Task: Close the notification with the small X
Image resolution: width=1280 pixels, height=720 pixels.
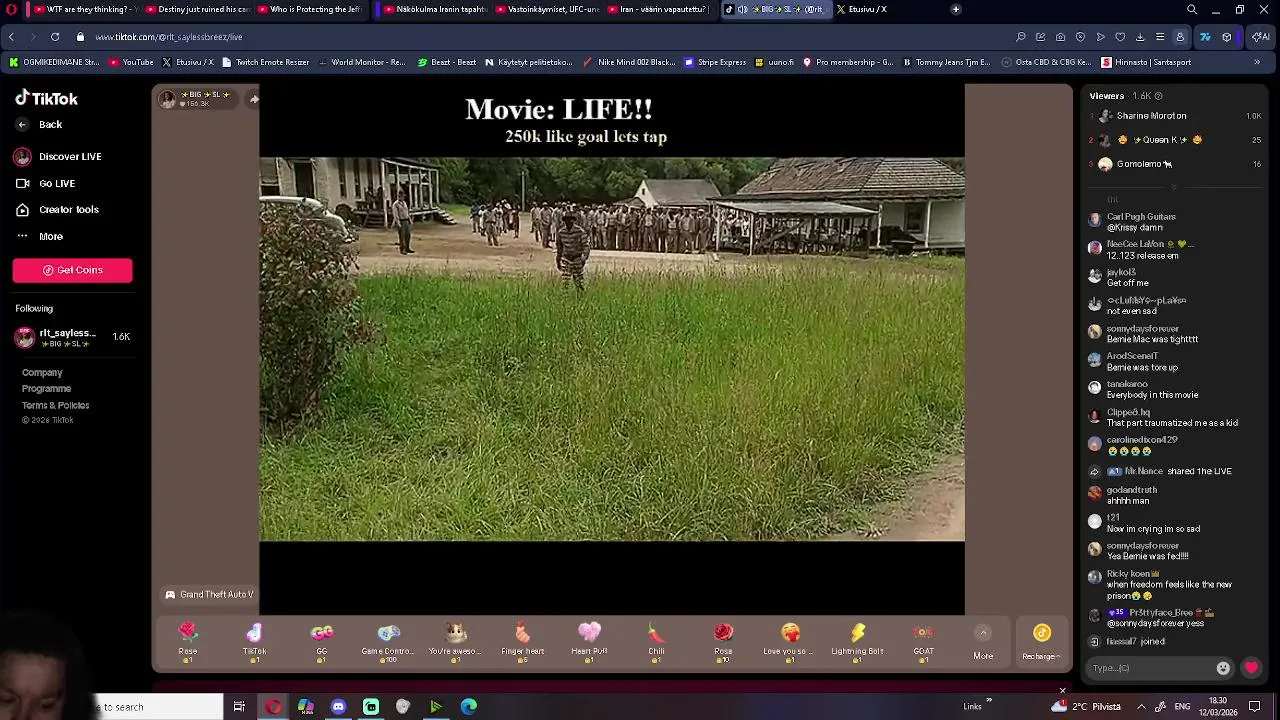Action: coord(1062,690)
